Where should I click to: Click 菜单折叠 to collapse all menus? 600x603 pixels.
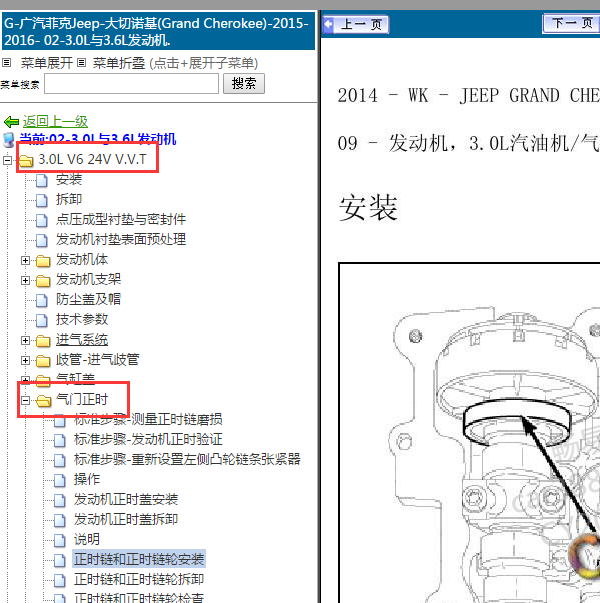tap(119, 63)
